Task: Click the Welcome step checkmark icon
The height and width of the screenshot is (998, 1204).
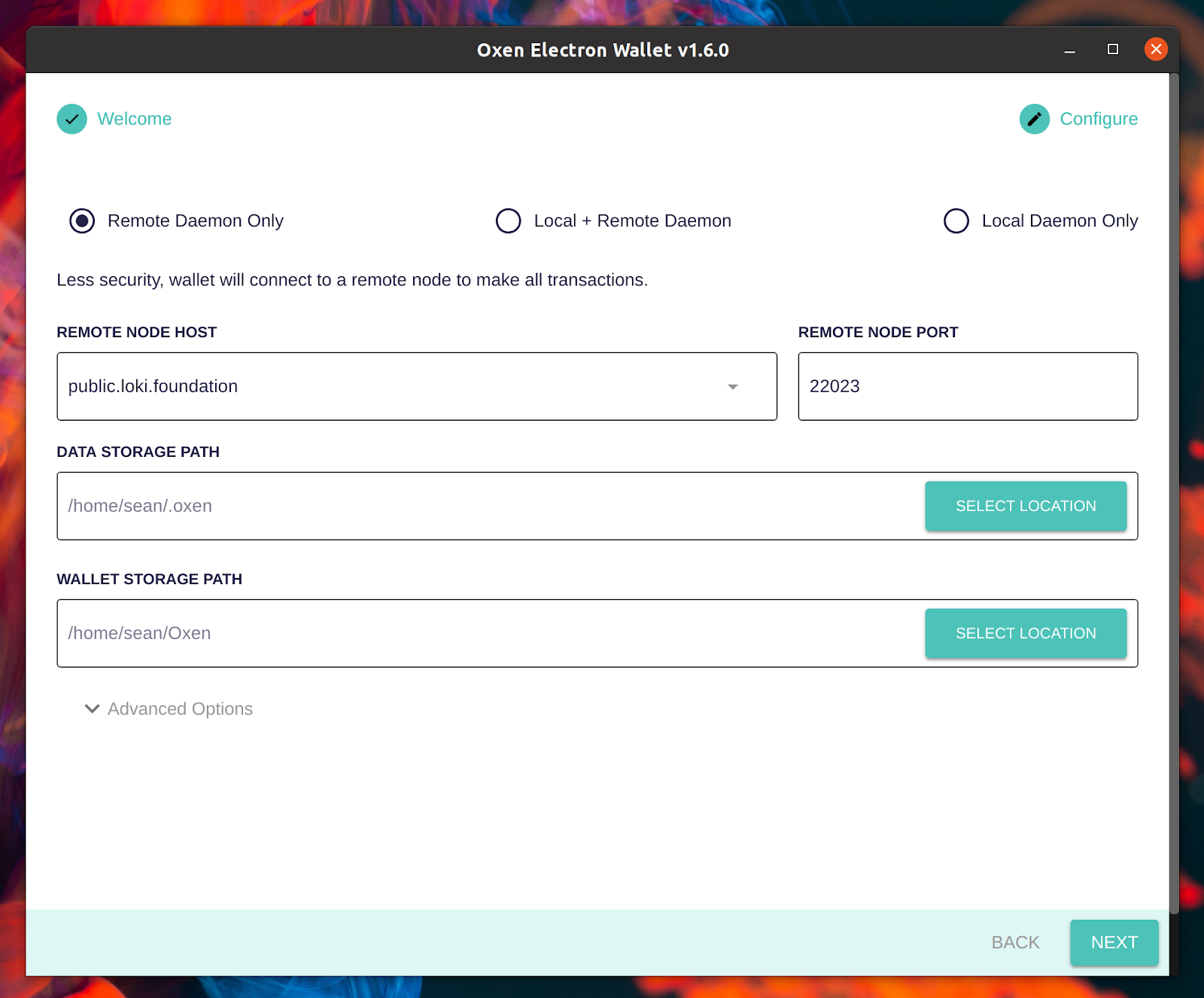Action: click(x=71, y=119)
